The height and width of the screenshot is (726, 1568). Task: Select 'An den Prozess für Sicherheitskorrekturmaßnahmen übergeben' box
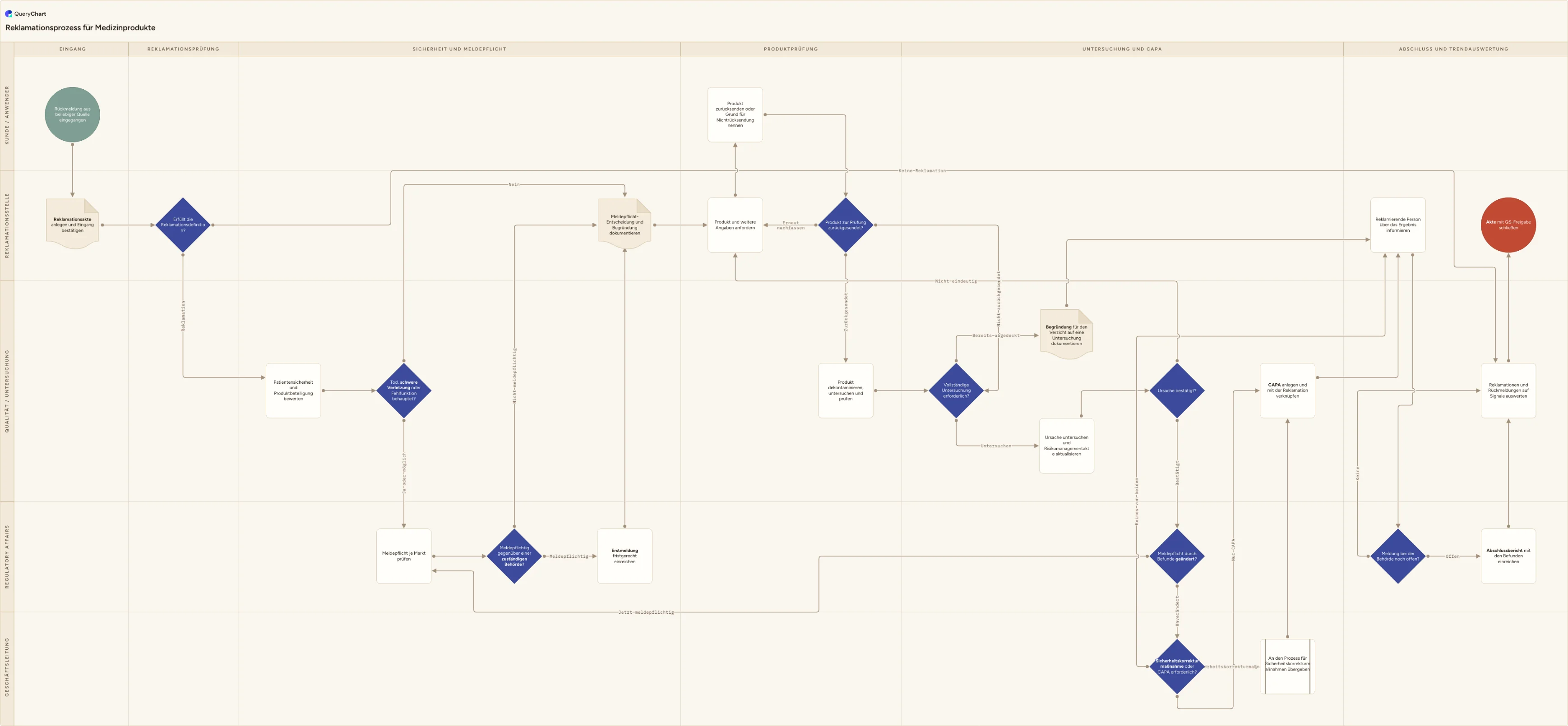[x=1287, y=666]
